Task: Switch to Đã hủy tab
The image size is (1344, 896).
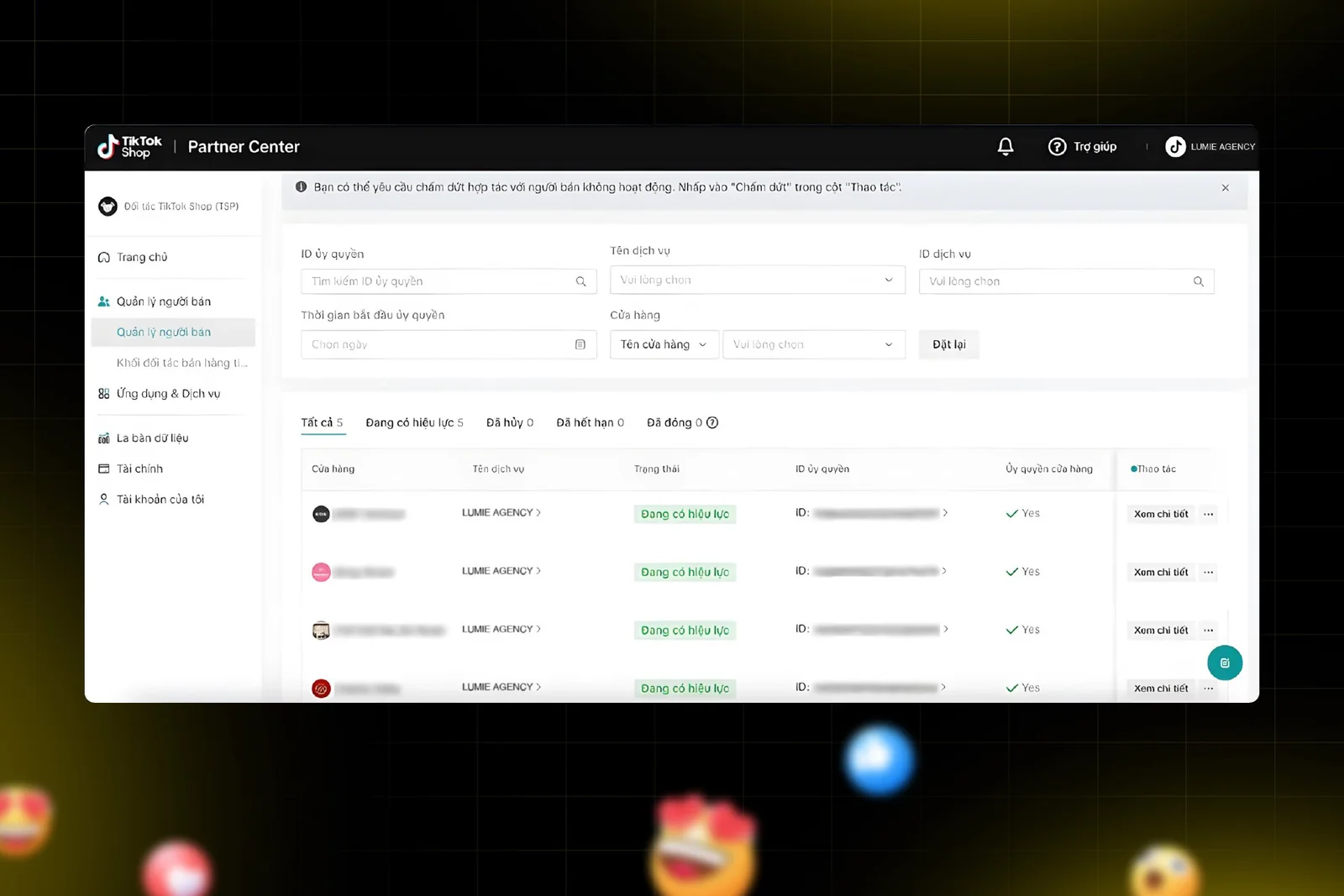Action: (x=510, y=422)
